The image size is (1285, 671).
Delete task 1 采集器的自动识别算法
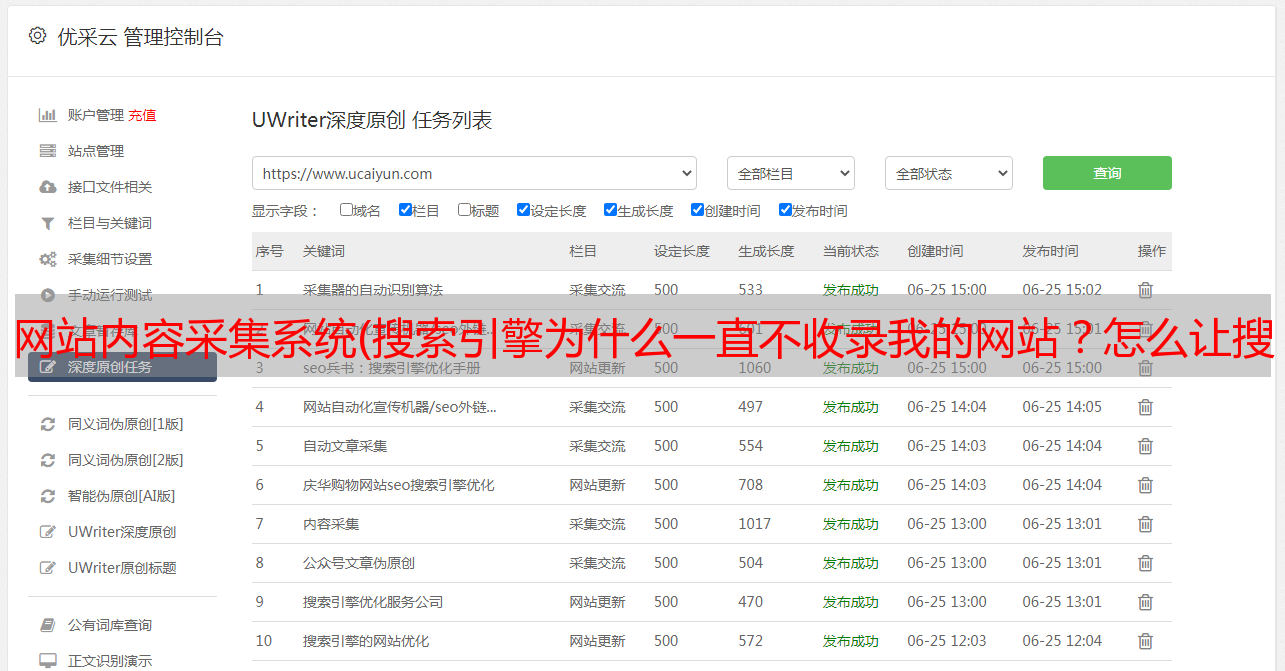(1146, 290)
